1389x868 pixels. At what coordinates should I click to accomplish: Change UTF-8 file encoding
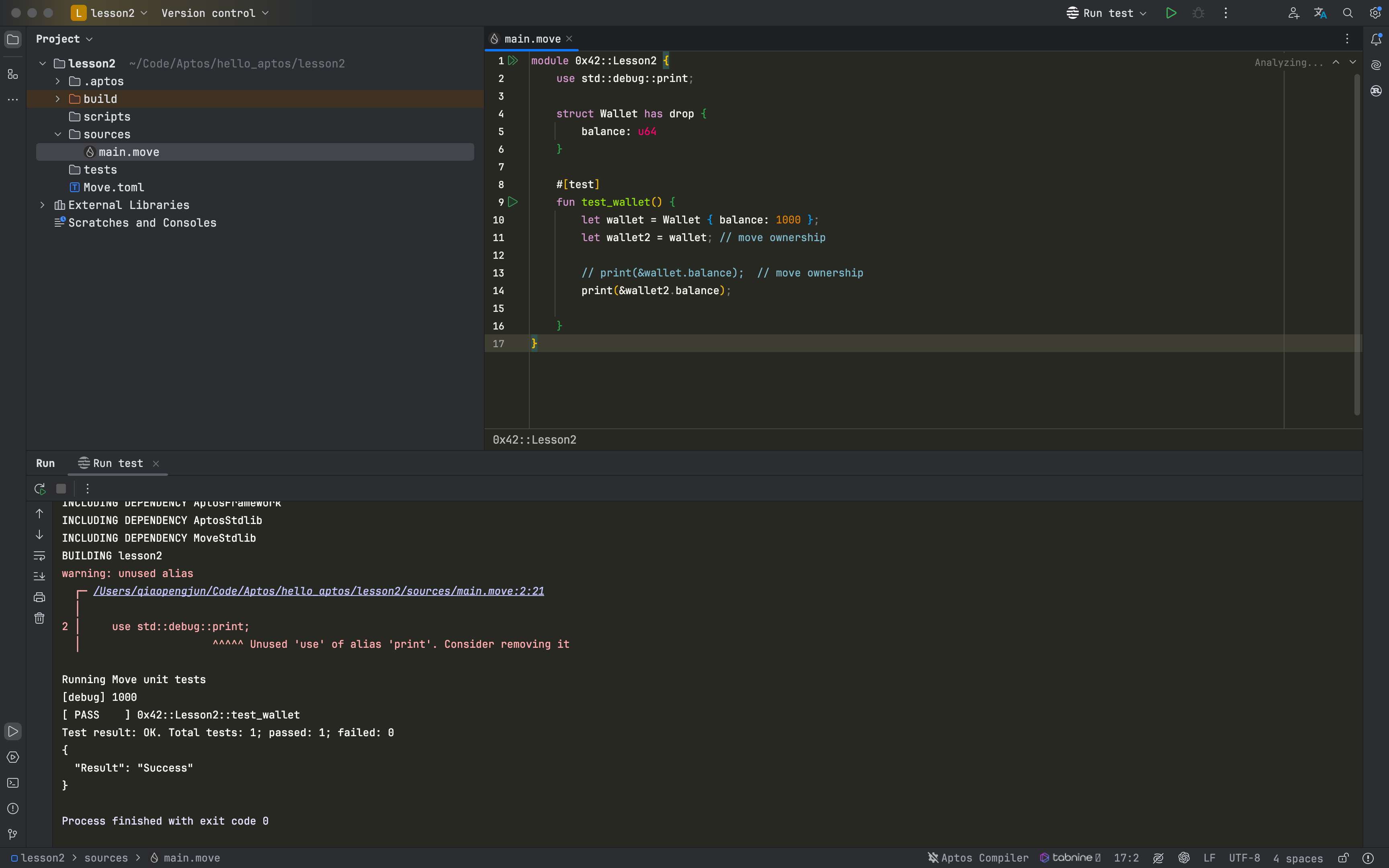point(1244,858)
